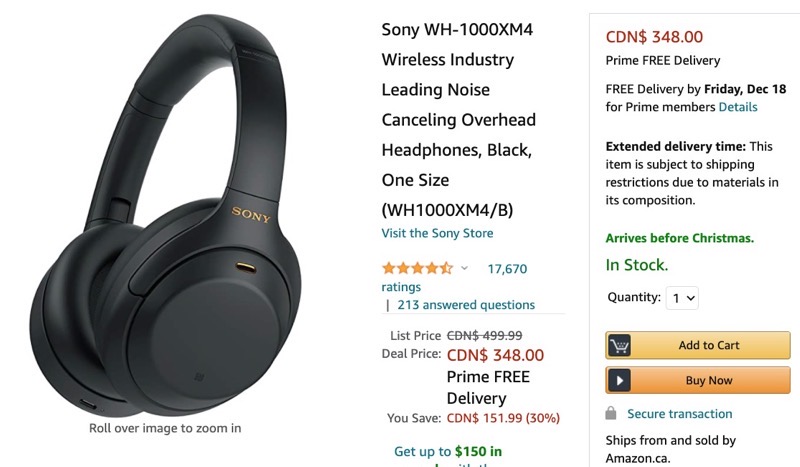Click the play arrow icon on Buy Now
This screenshot has height=467, width=800.
[x=620, y=380]
